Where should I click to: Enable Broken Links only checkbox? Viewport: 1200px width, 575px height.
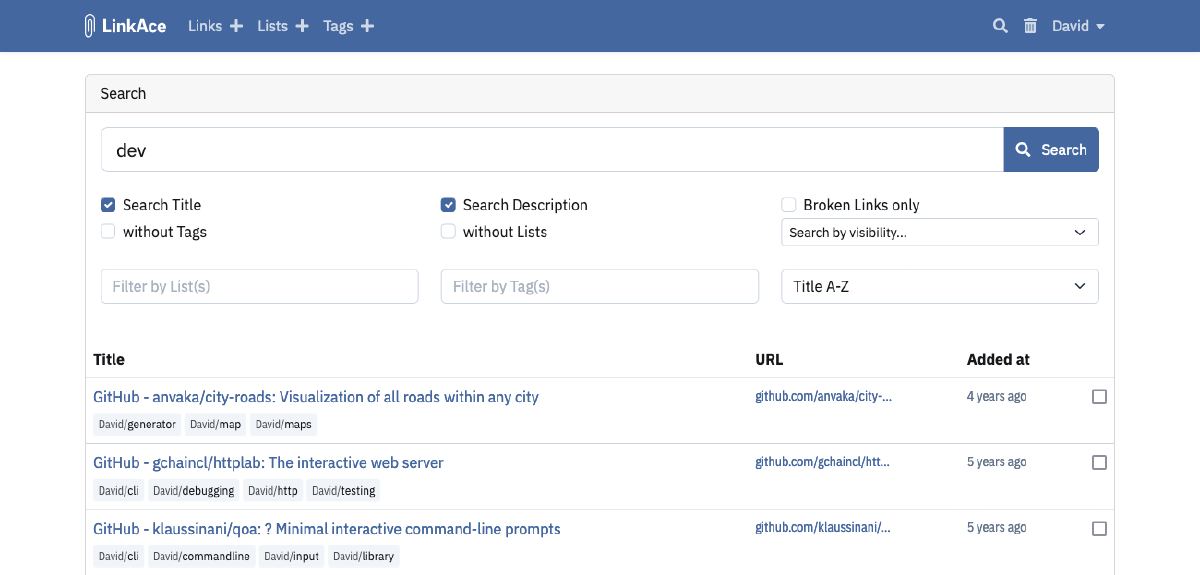point(788,205)
